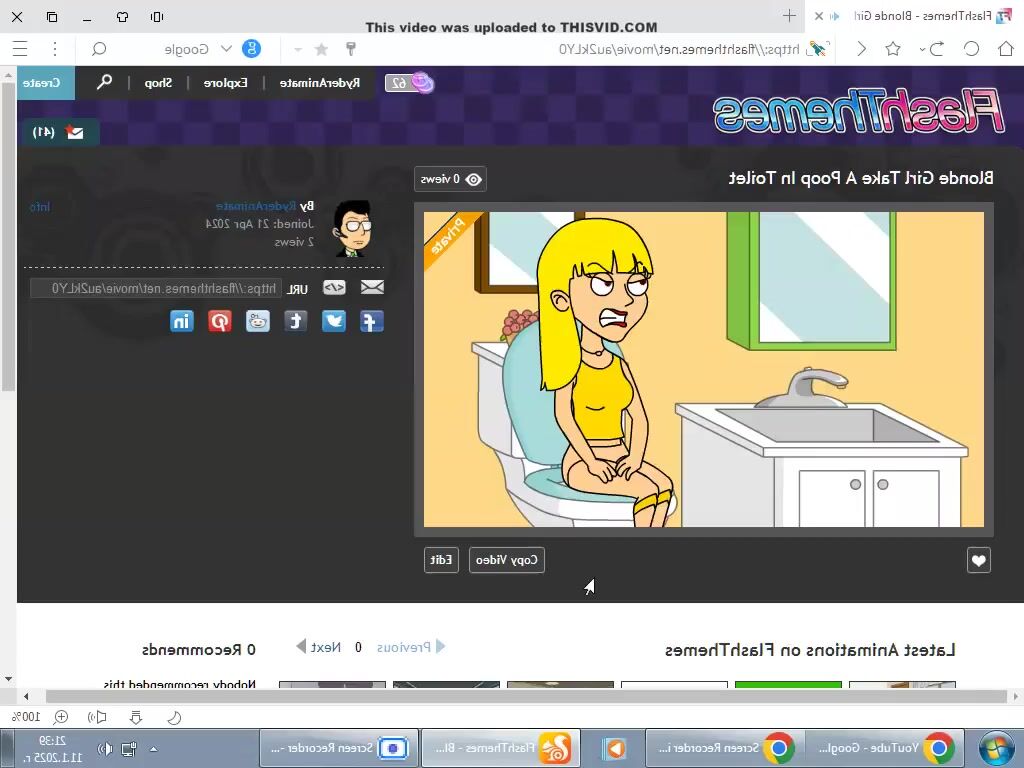Share the video on Tumblr

pyautogui.click(x=296, y=321)
